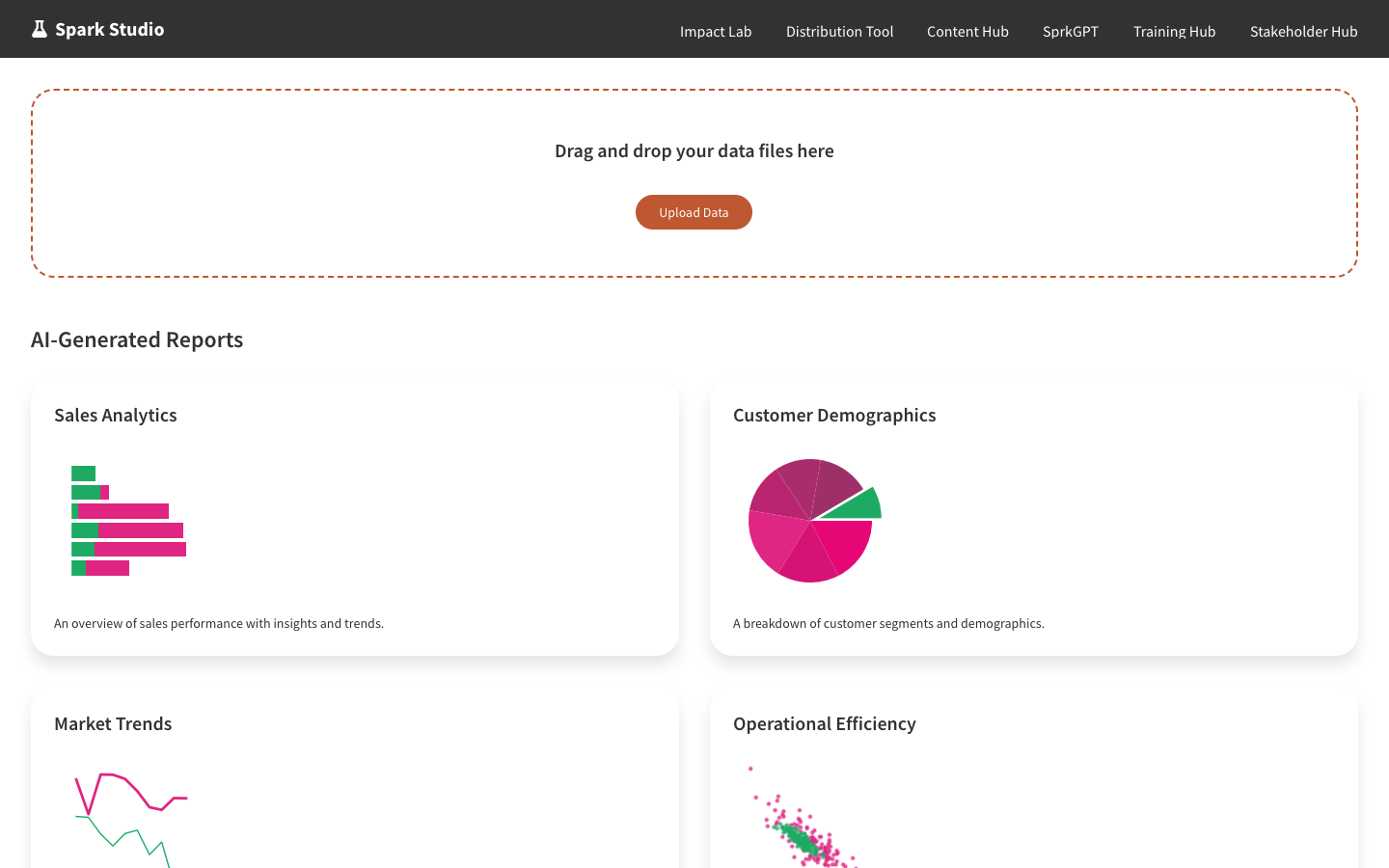Click the Spark Studio flask logo icon

pos(39,29)
